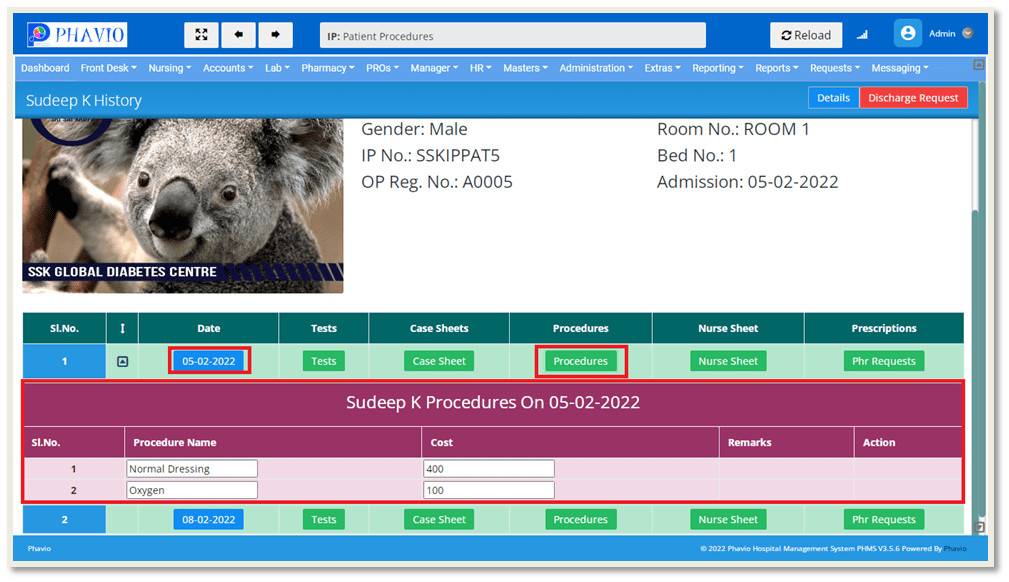Go forward with the right arrow button
The width and height of the screenshot is (1009, 582).
pos(275,35)
